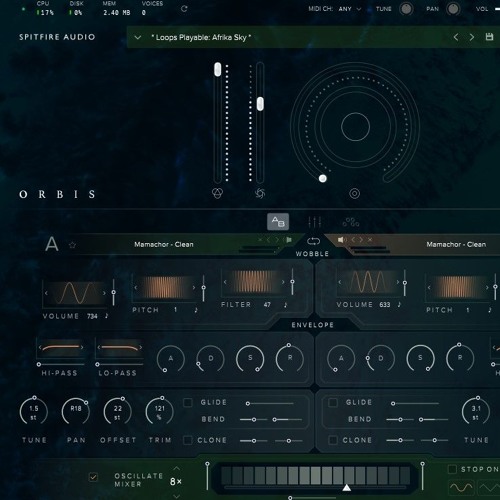Viewport: 500px width, 500px height.
Task: Toggle the layer A speaker mute icon
Action: click(288, 240)
